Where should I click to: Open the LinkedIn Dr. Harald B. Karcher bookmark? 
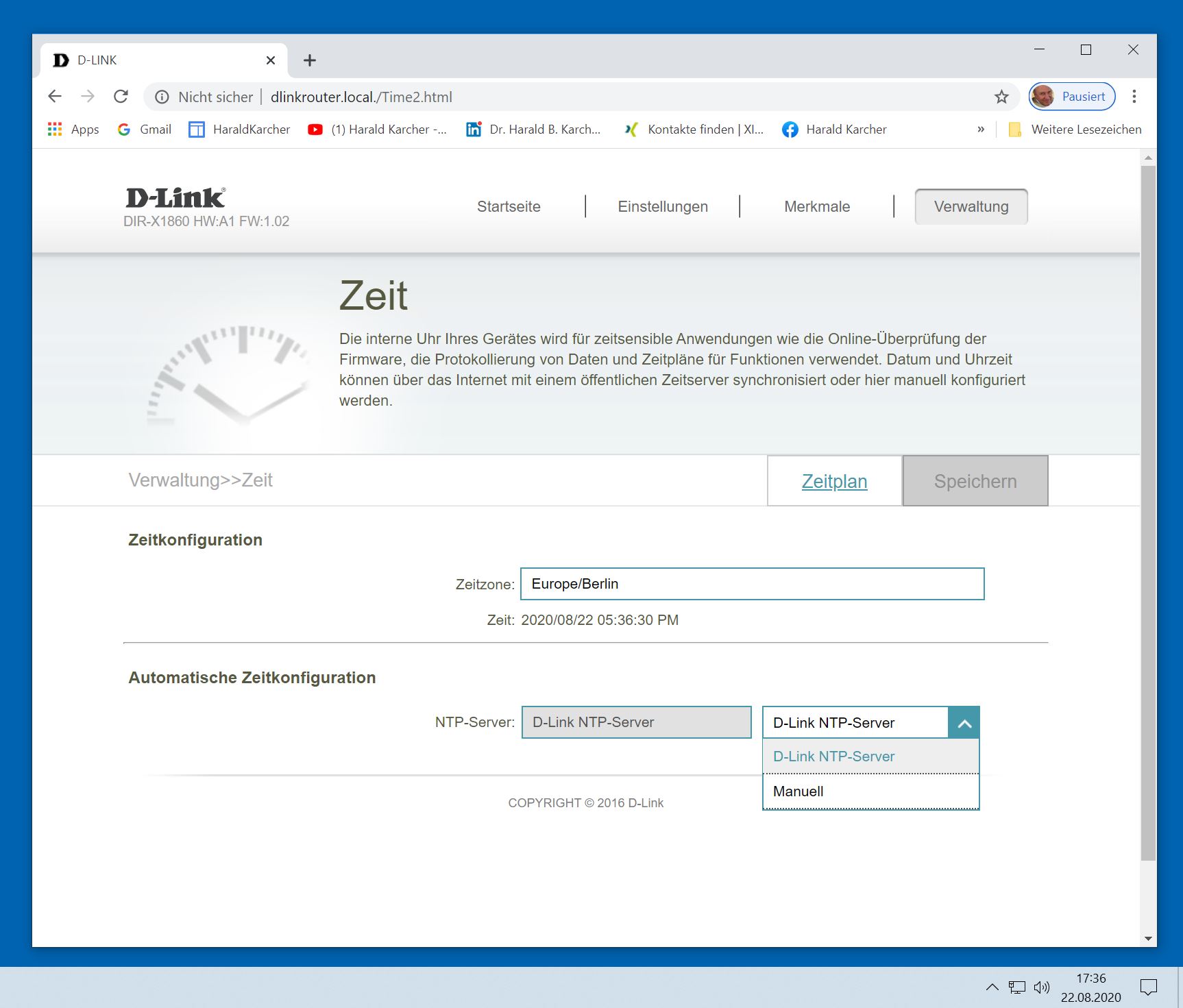click(533, 130)
